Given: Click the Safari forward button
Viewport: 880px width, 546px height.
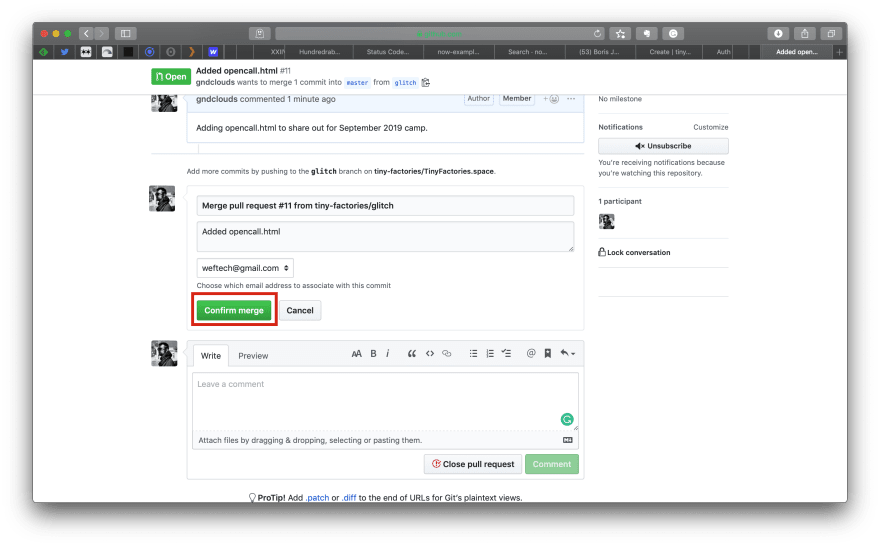Looking at the screenshot, I should [102, 34].
